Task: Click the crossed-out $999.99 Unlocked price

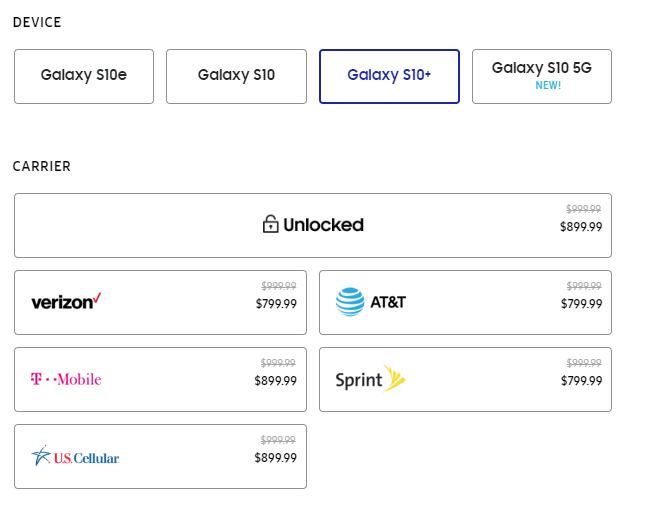Action: click(x=583, y=209)
